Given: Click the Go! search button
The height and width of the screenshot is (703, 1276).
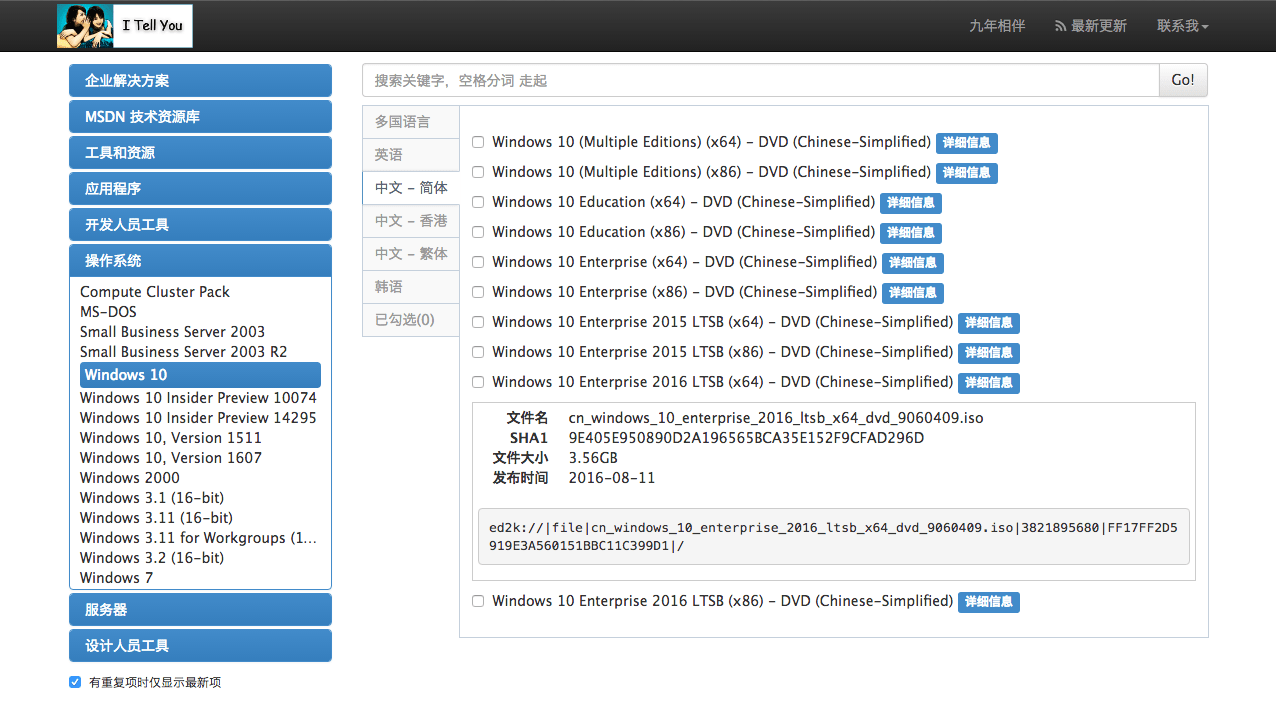Looking at the screenshot, I should [1183, 80].
